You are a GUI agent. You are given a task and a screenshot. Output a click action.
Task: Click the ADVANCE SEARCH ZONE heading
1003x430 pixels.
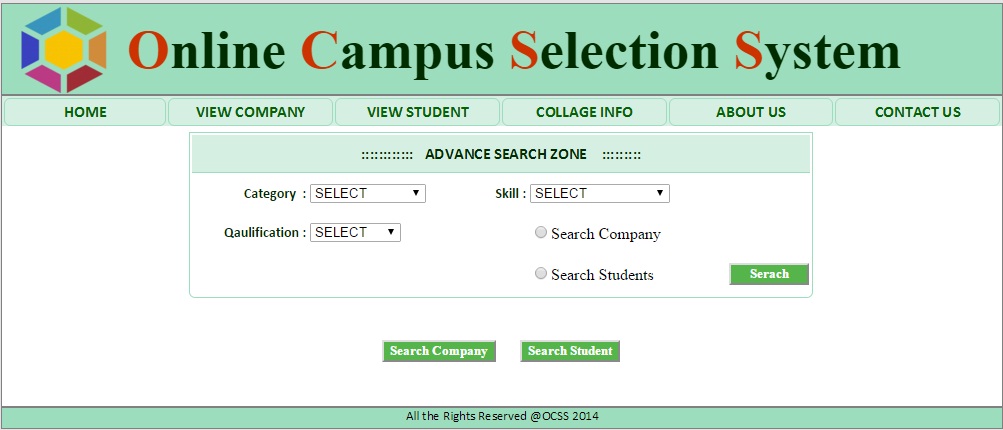click(x=500, y=155)
